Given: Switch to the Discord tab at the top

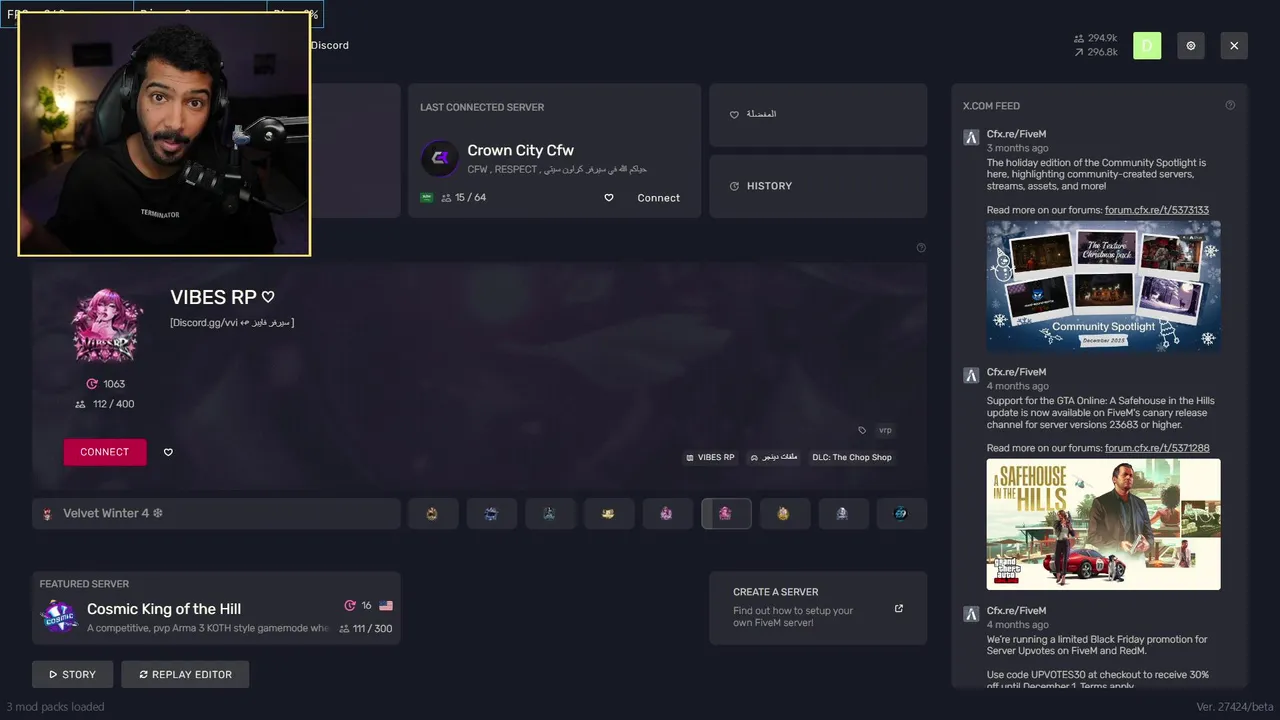Looking at the screenshot, I should [329, 45].
